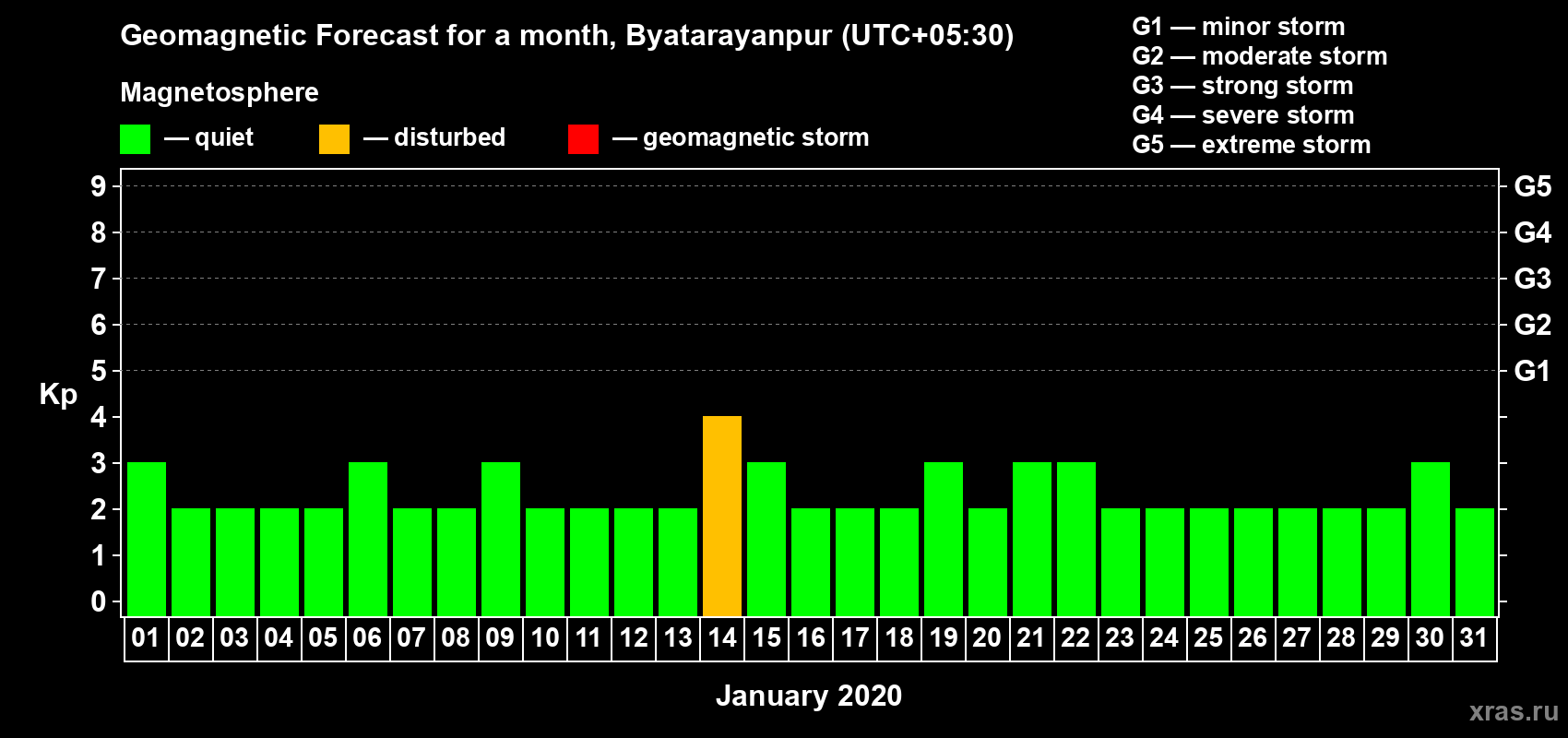
Task: Select the green bar for day 01
Action: tap(147, 539)
